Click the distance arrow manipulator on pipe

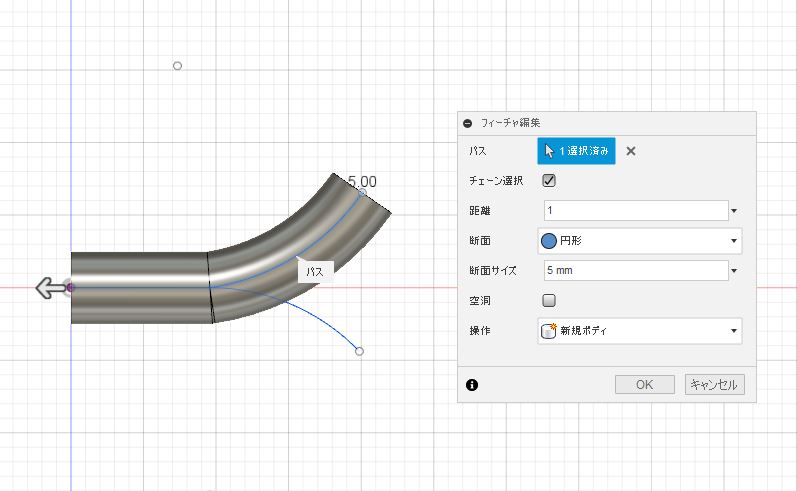pos(51,288)
